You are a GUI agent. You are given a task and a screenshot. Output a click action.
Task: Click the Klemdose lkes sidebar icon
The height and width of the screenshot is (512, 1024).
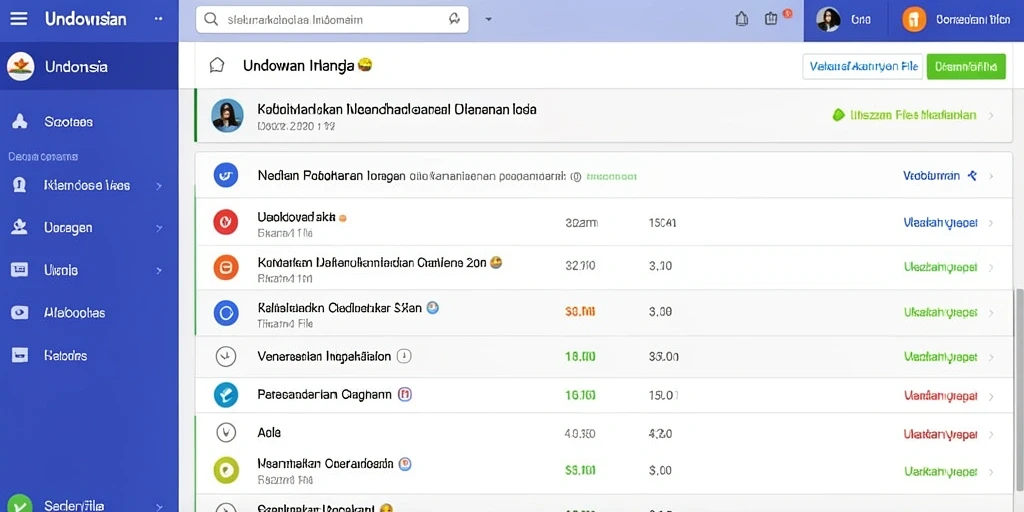coord(20,185)
